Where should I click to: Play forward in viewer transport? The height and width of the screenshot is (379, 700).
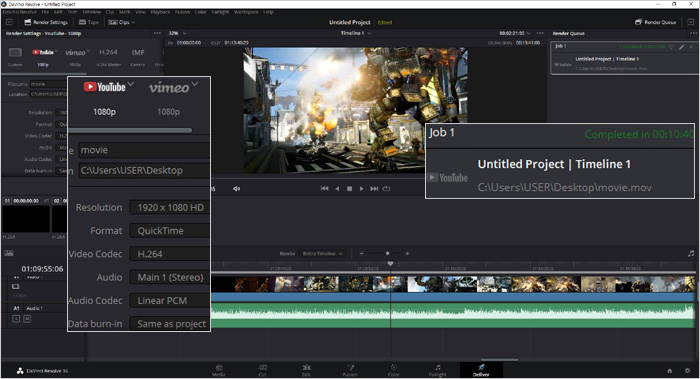(362, 189)
